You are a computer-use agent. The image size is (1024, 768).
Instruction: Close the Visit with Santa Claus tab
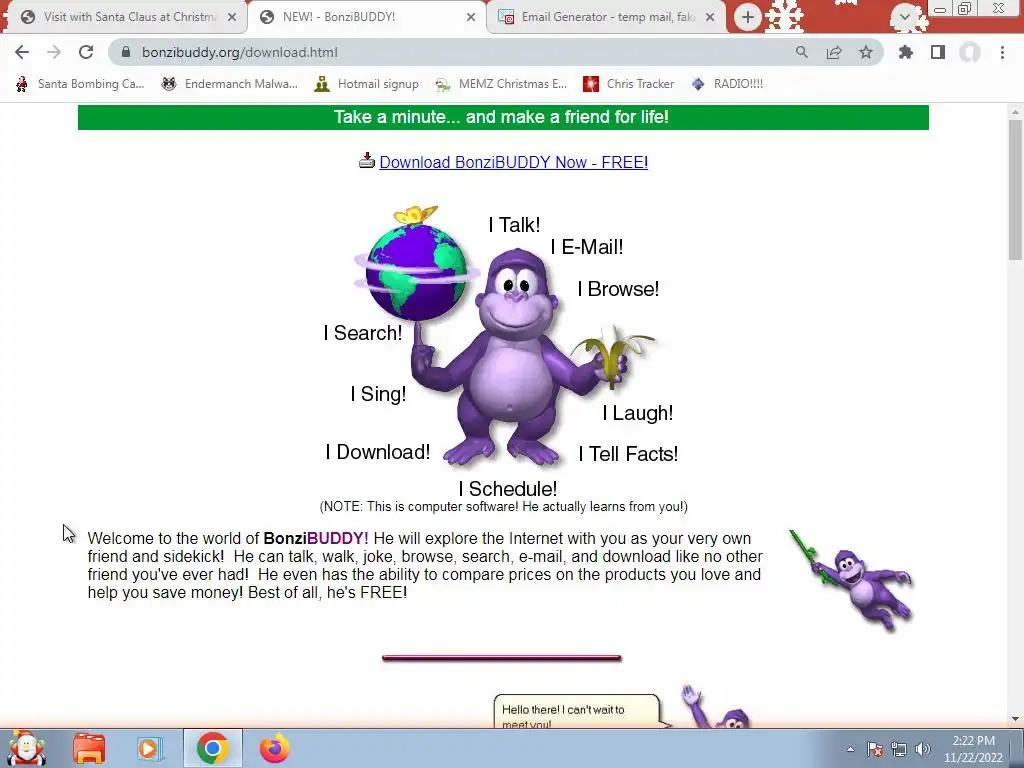(x=232, y=17)
